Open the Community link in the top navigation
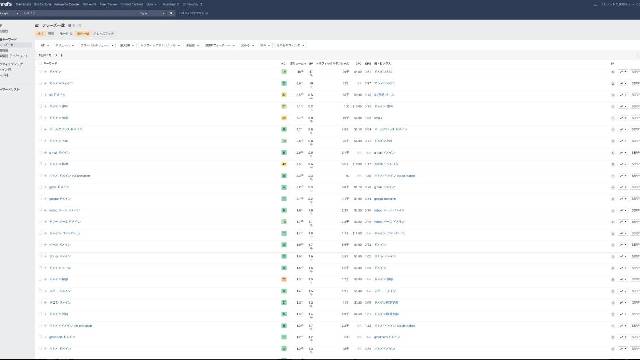 (192, 4)
